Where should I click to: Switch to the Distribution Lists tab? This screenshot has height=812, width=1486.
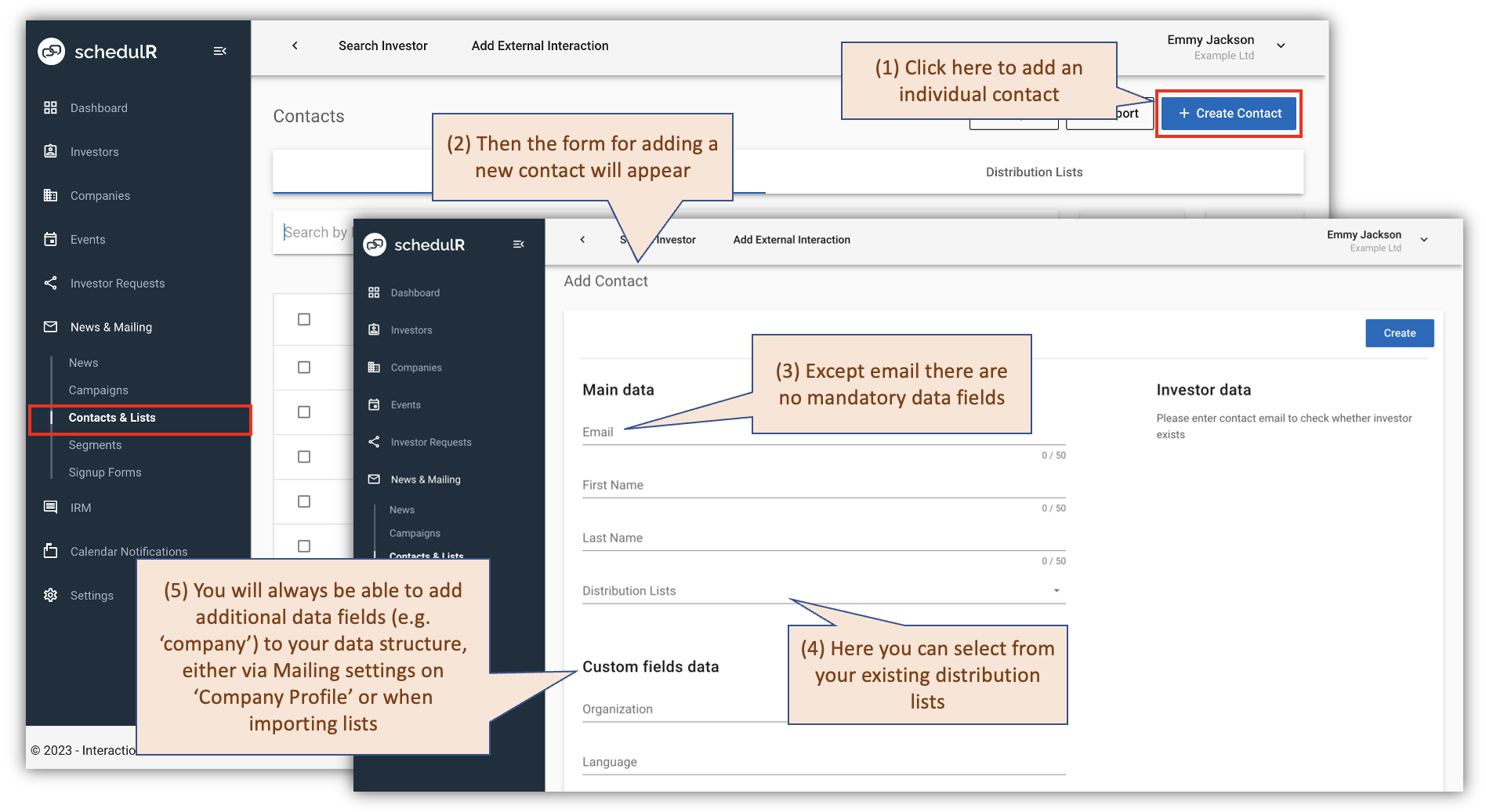1034,172
